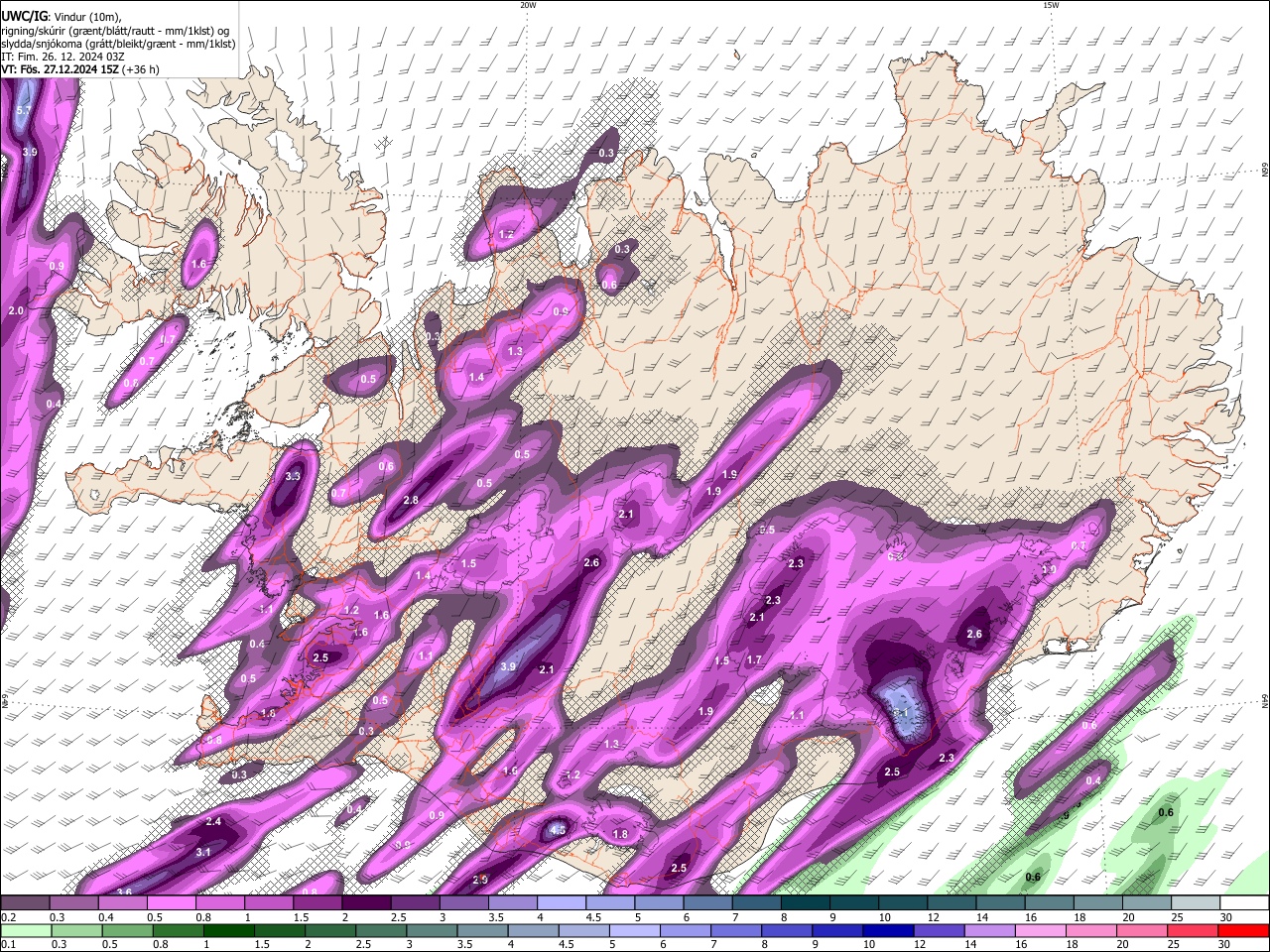The image size is (1270, 952).
Task: Click pale green swatch labeled 0.1 in lower legend
Action: point(27,930)
